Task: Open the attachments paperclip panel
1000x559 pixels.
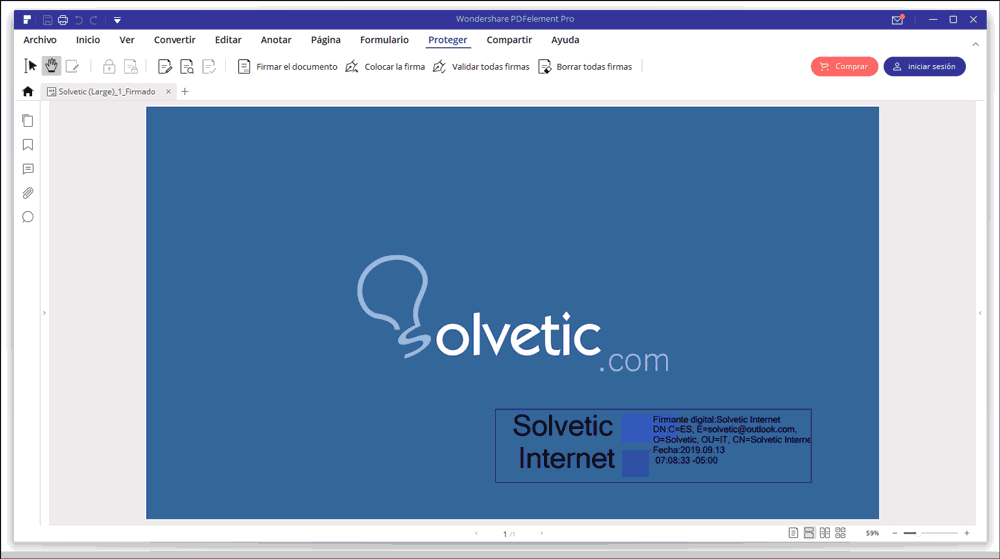Action: pos(27,193)
